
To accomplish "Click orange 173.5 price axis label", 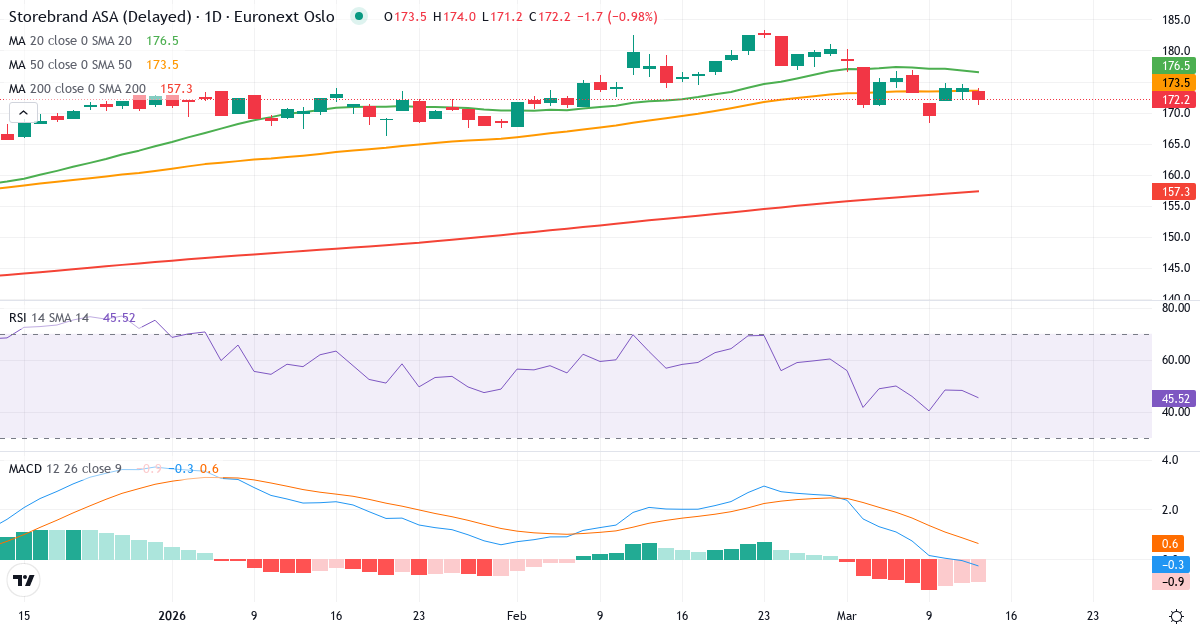I will coord(1175,83).
